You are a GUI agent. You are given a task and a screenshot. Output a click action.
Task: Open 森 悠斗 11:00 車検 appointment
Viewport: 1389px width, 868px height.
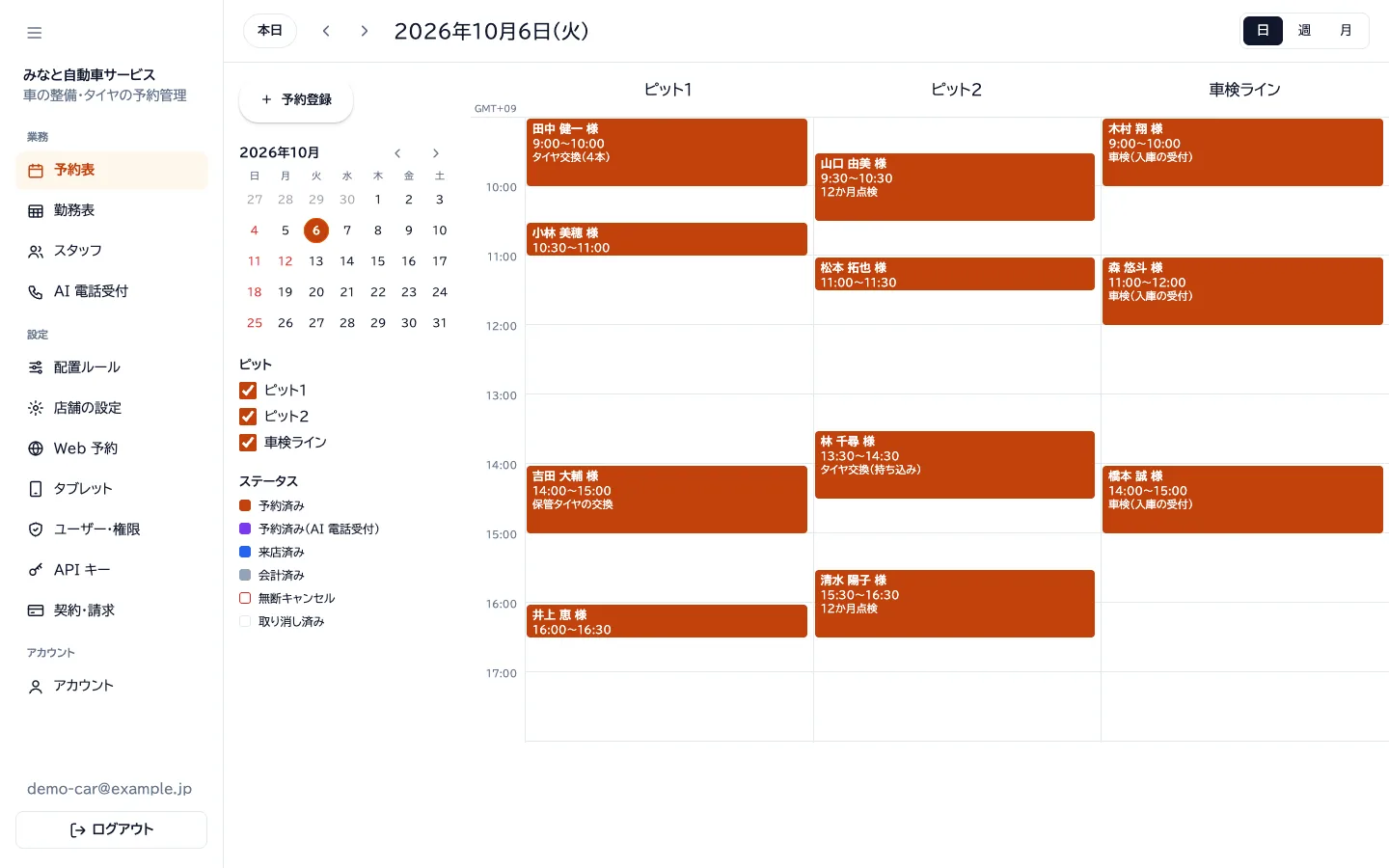[x=1242, y=291]
